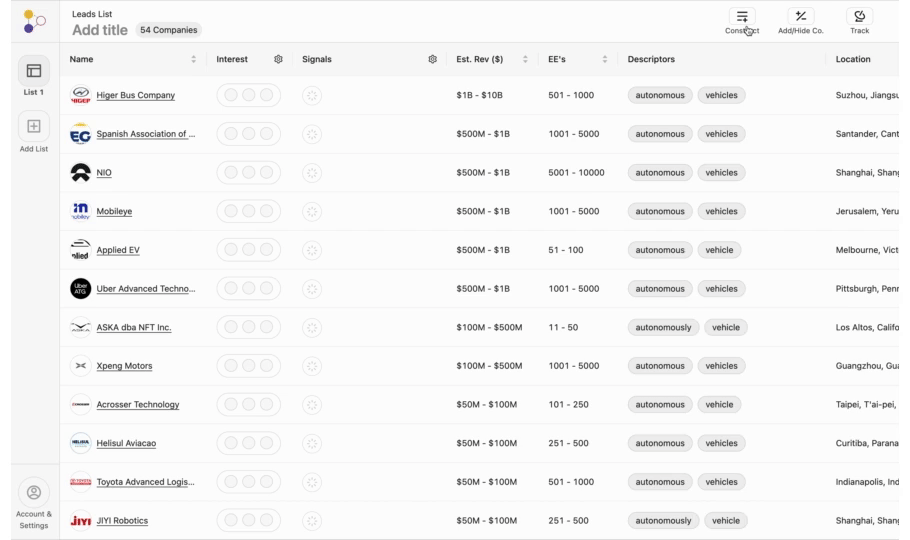
Task: Click the Add/Hide Co. icon
Action: [x=800, y=16]
